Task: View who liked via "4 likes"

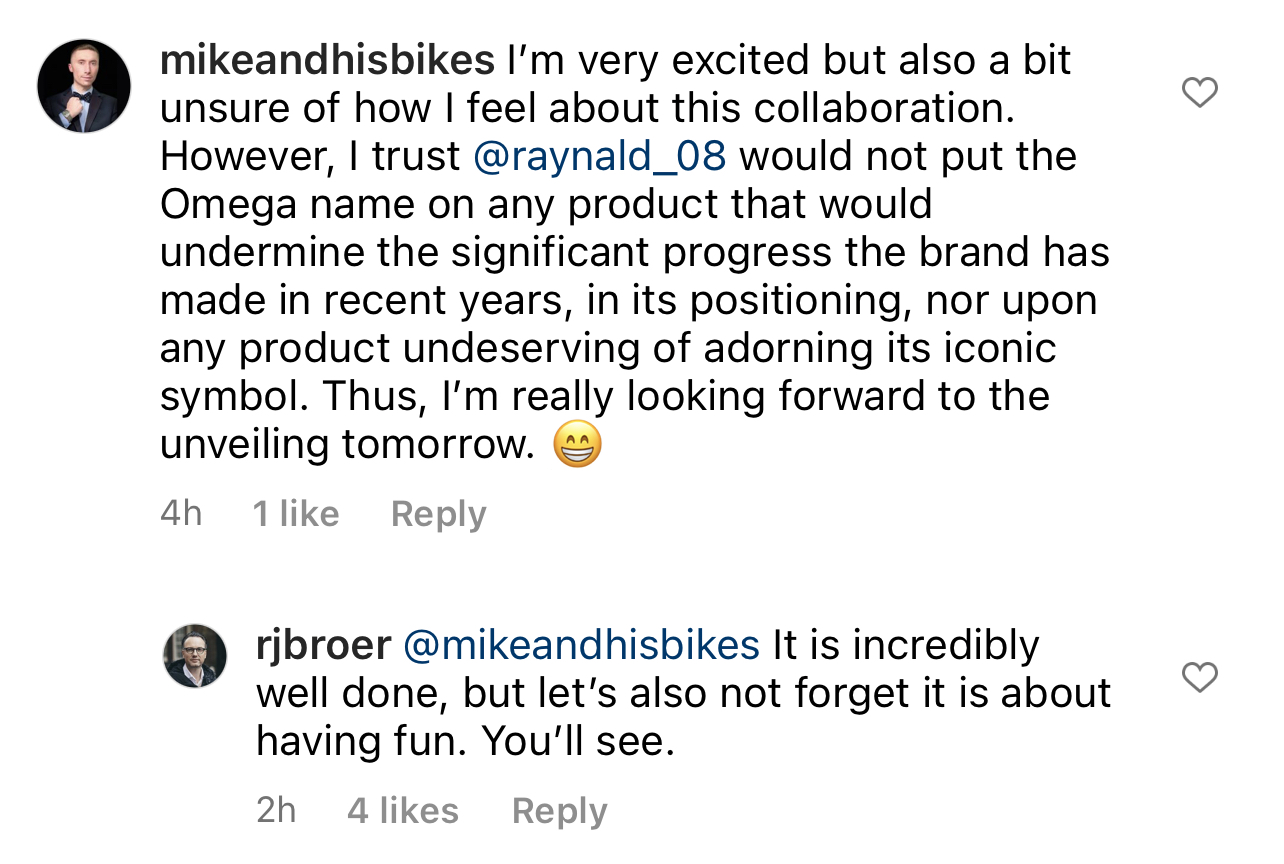Action: coord(403,811)
